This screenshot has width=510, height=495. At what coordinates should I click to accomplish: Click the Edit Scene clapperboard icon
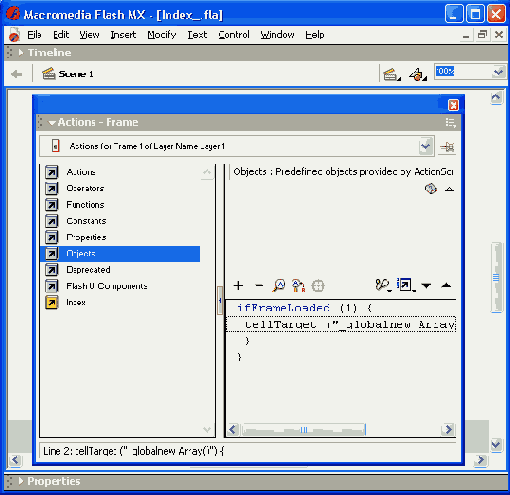[391, 74]
